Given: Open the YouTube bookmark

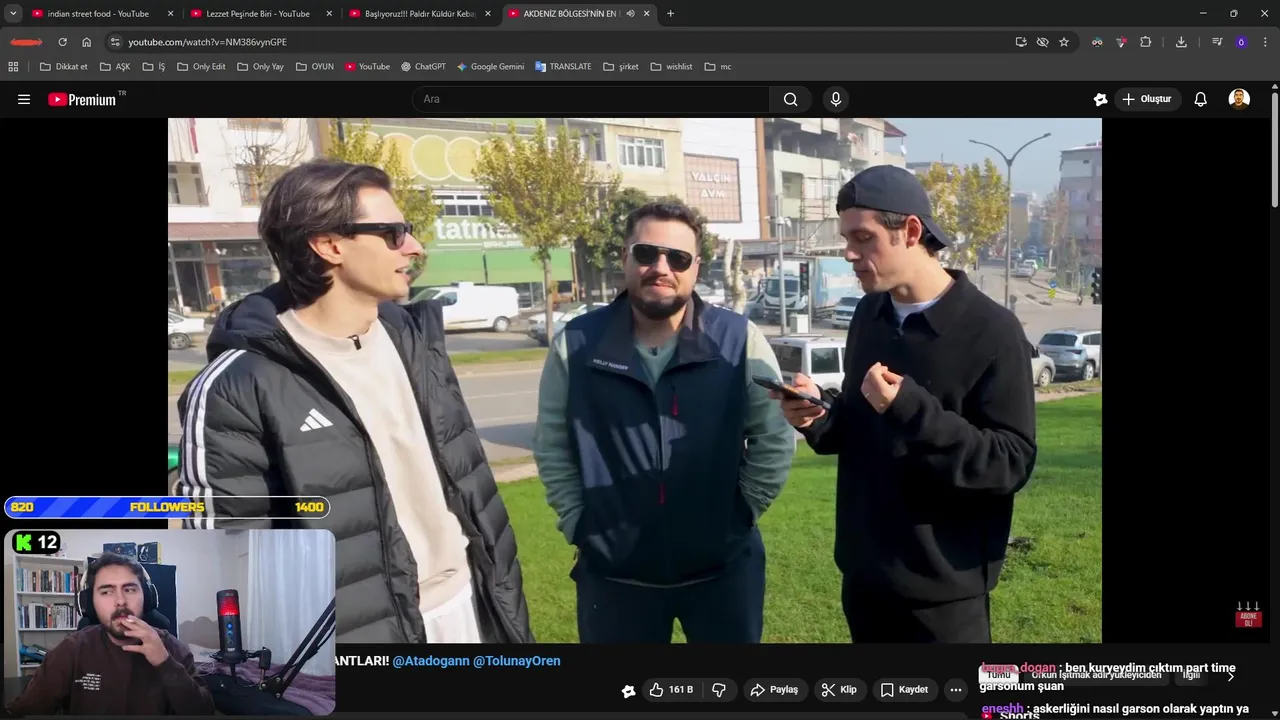Looking at the screenshot, I should (x=367, y=67).
